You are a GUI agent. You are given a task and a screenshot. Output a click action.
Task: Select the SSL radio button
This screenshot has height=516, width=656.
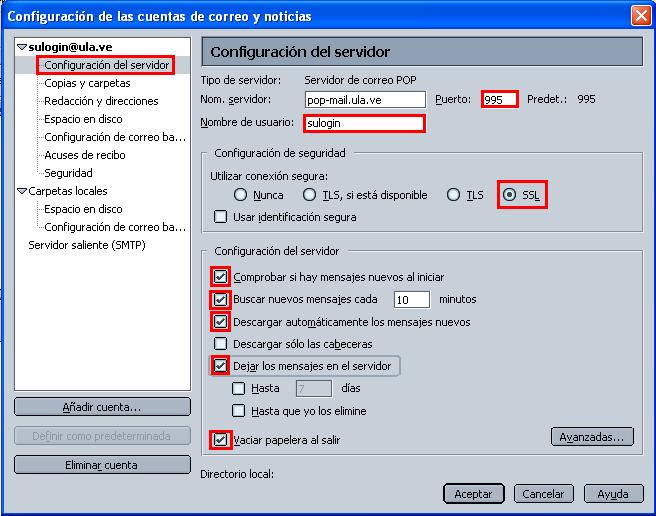(x=509, y=195)
